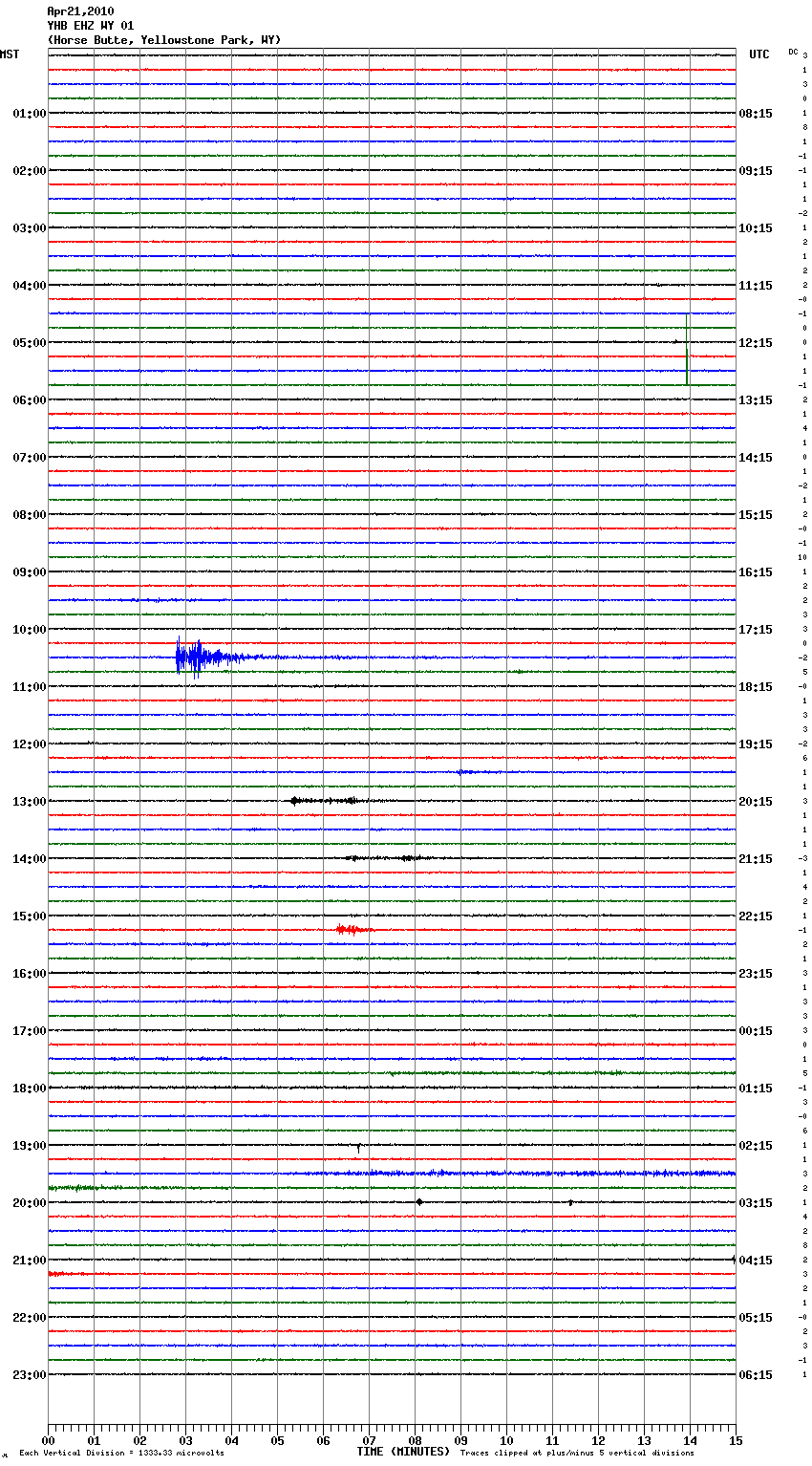The width and height of the screenshot is (812, 1466).
Task: Select the 18:00 MST time label
Action: 30,1089
